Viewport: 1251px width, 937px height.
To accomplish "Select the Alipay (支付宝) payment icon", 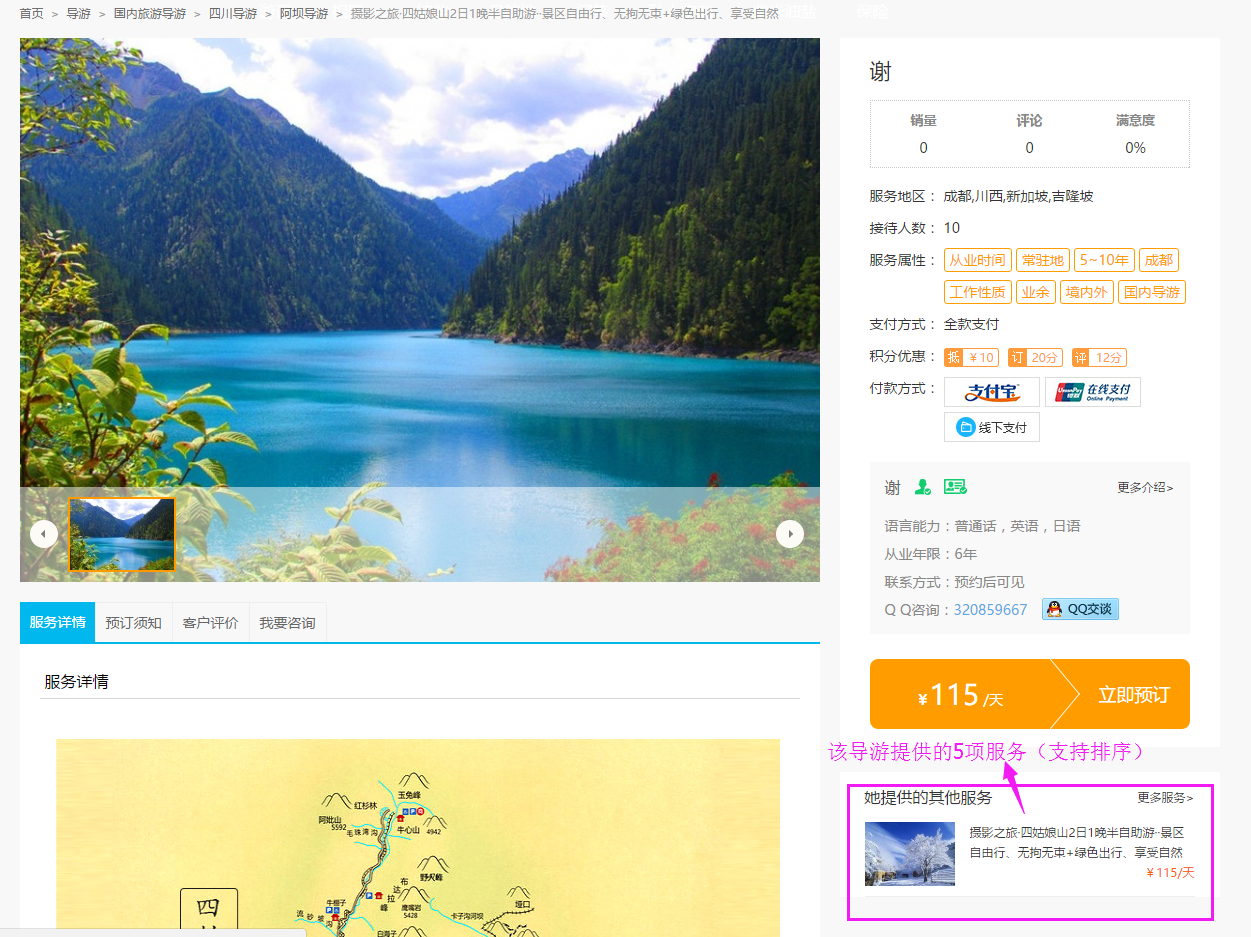I will (991, 392).
